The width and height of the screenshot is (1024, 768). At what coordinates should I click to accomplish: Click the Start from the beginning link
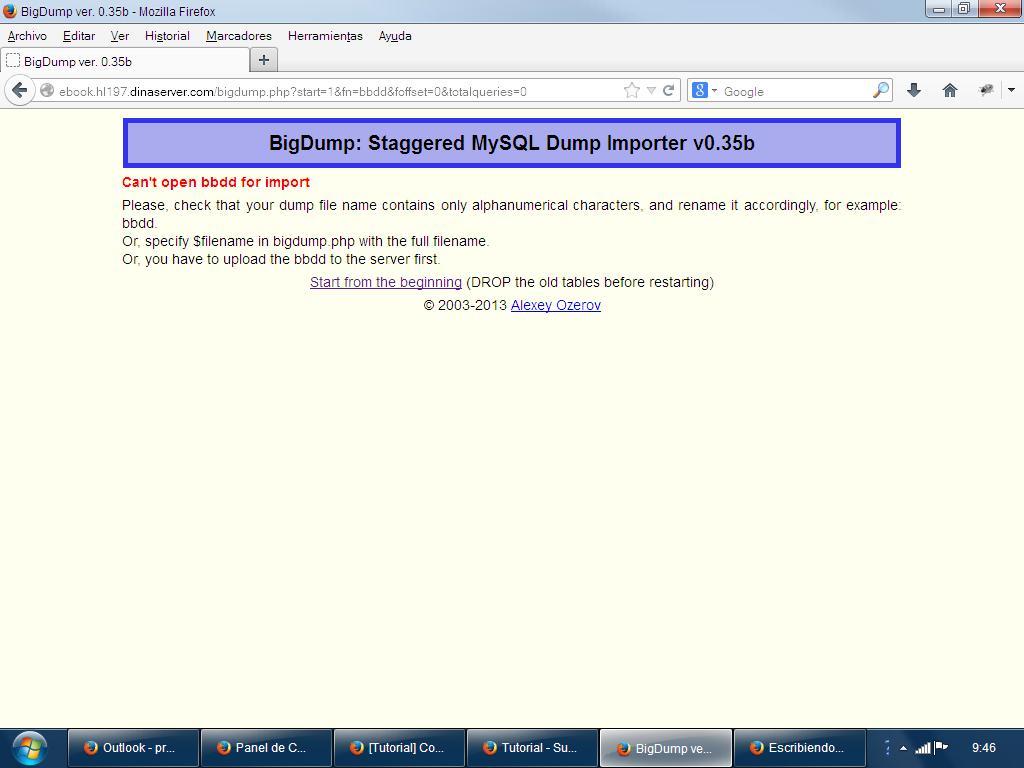coord(385,282)
